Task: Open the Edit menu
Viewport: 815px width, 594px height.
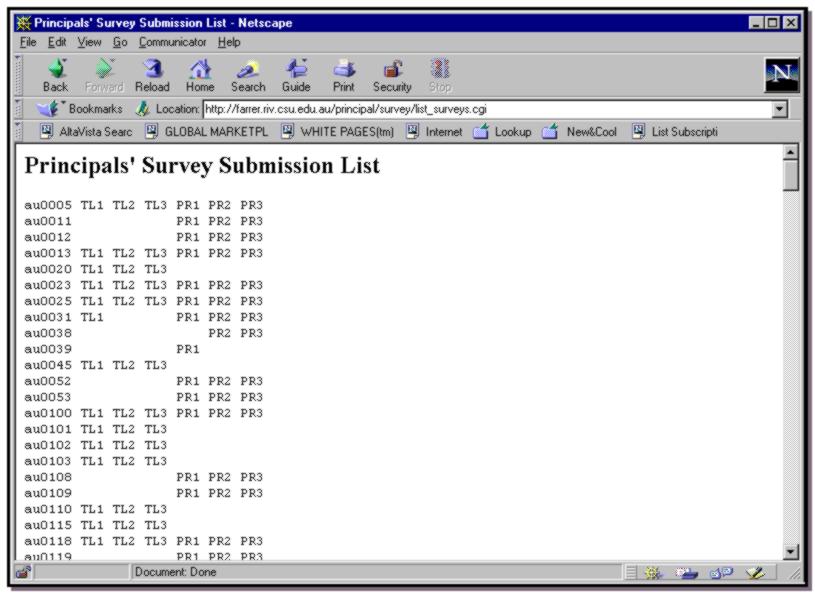Action: tap(57, 42)
